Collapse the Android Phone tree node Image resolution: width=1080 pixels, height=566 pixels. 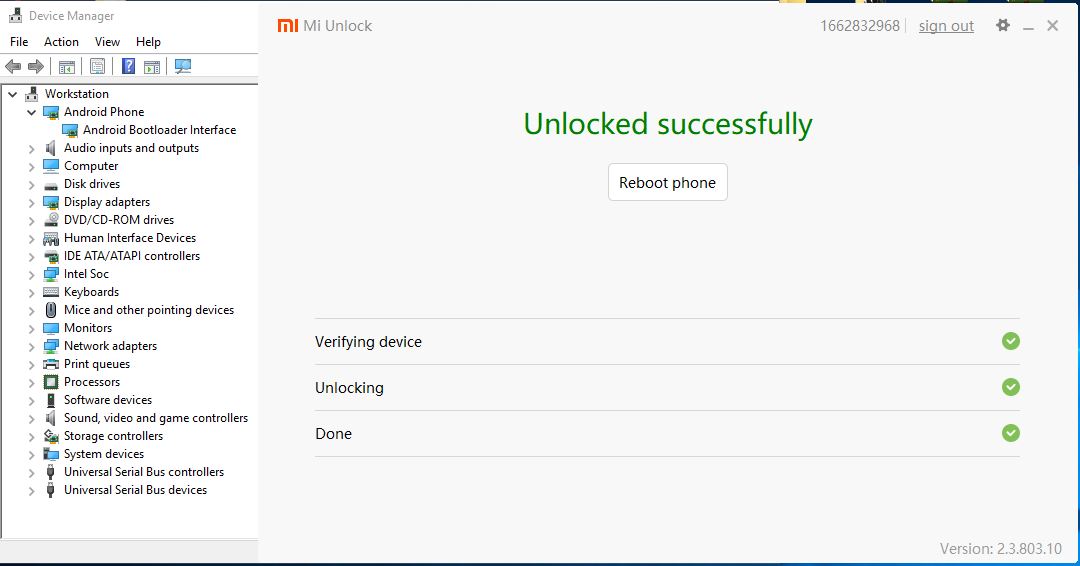(32, 112)
